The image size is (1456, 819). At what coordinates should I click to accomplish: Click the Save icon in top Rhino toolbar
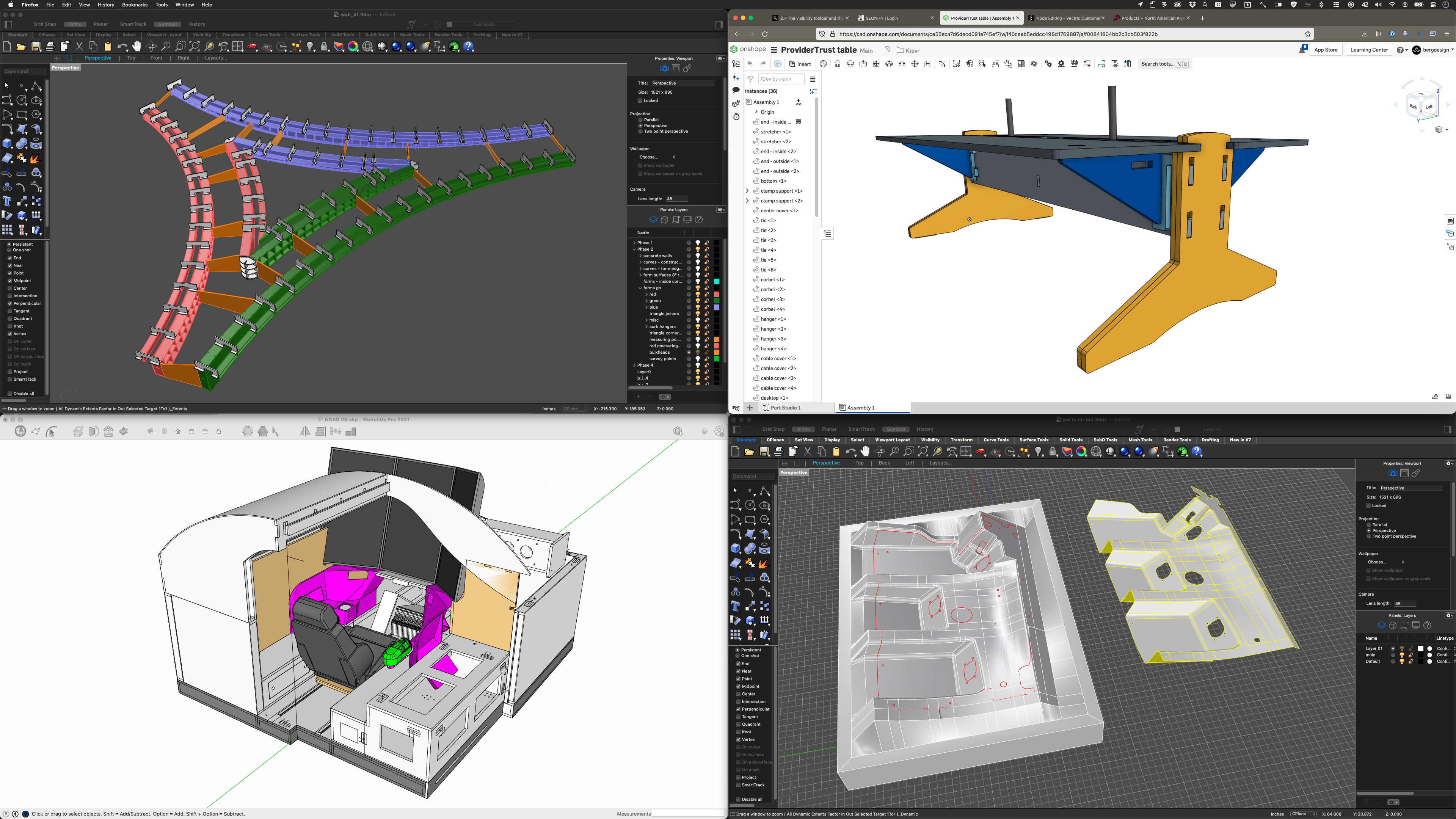pos(36,47)
